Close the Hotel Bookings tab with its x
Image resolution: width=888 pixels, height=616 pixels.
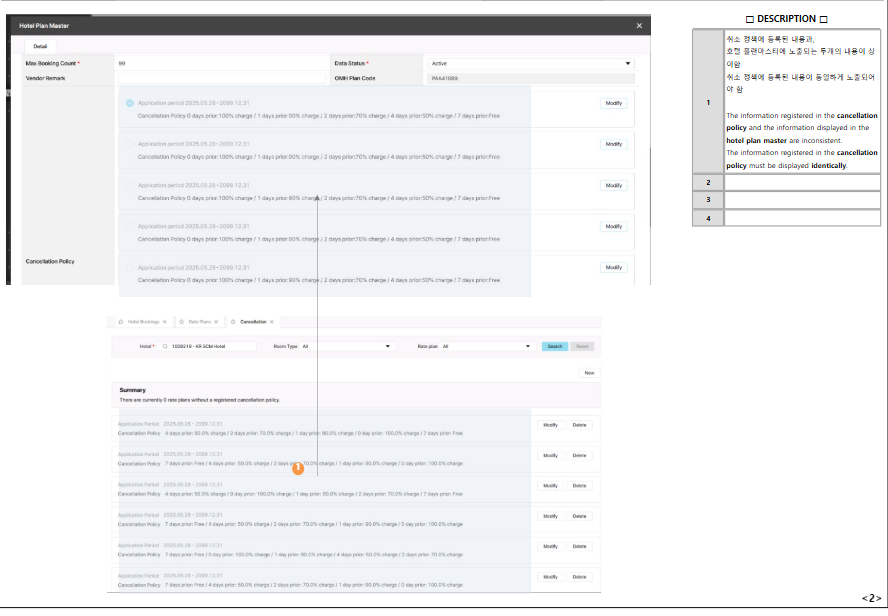pos(165,322)
